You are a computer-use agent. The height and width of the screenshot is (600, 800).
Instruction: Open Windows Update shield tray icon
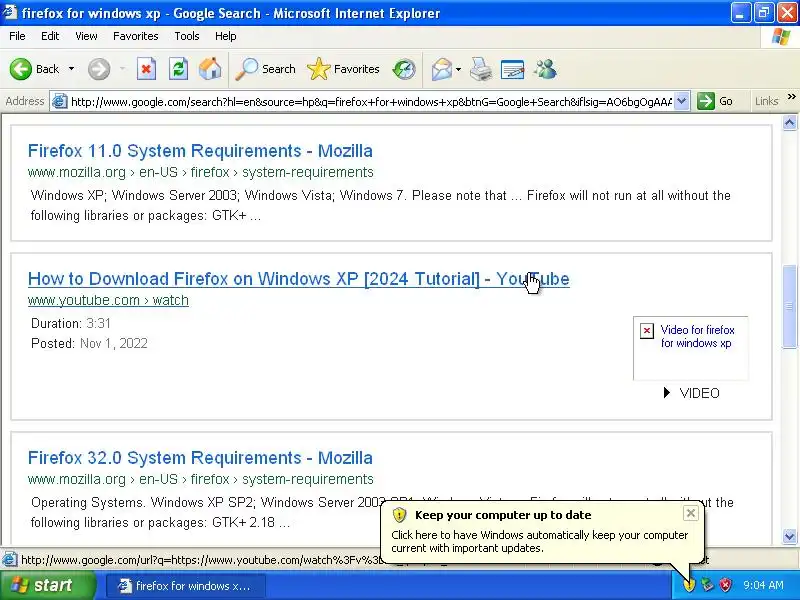click(x=689, y=585)
